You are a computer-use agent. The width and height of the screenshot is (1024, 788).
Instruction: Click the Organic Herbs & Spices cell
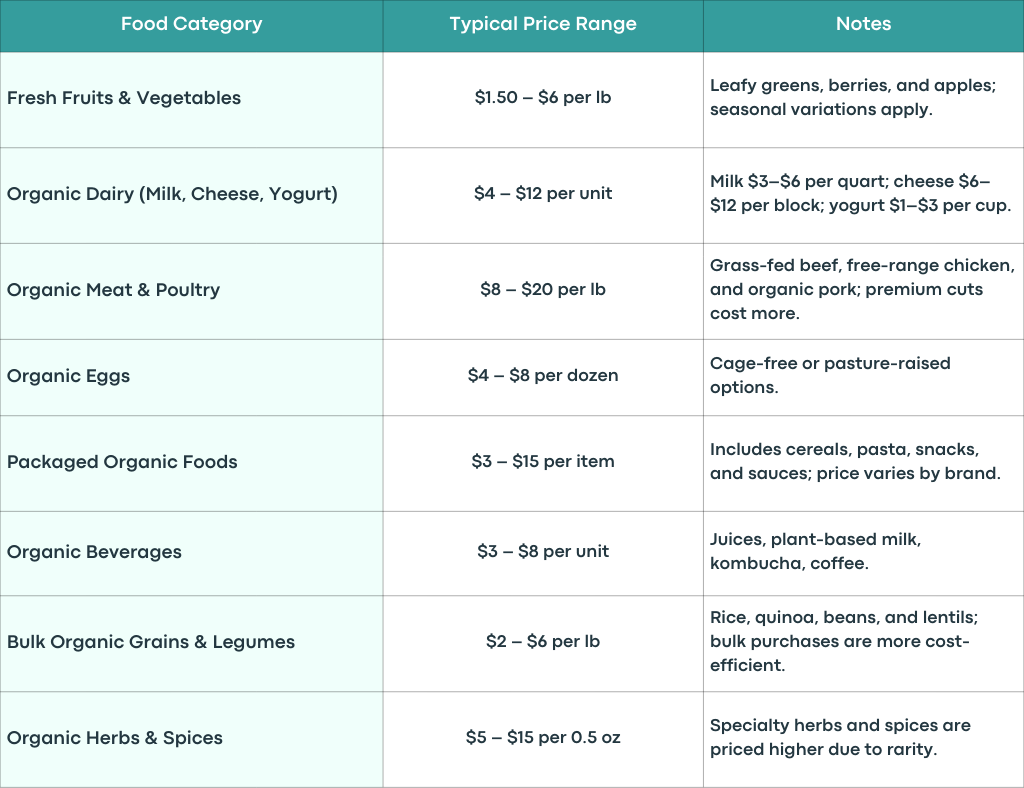tap(191, 740)
